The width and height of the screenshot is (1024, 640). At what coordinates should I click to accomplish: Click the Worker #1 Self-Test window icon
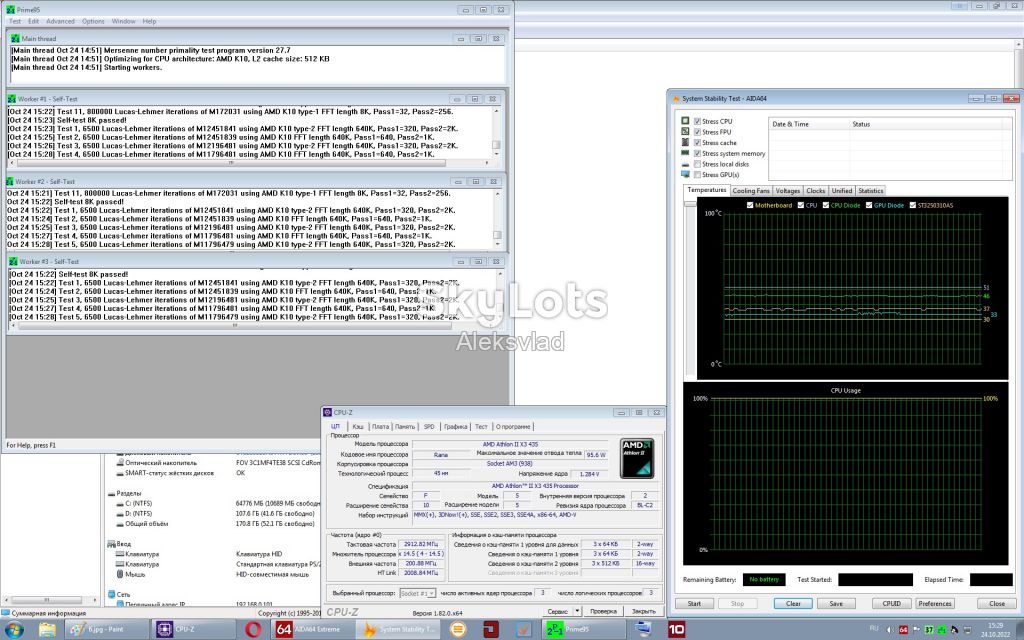click(x=12, y=99)
